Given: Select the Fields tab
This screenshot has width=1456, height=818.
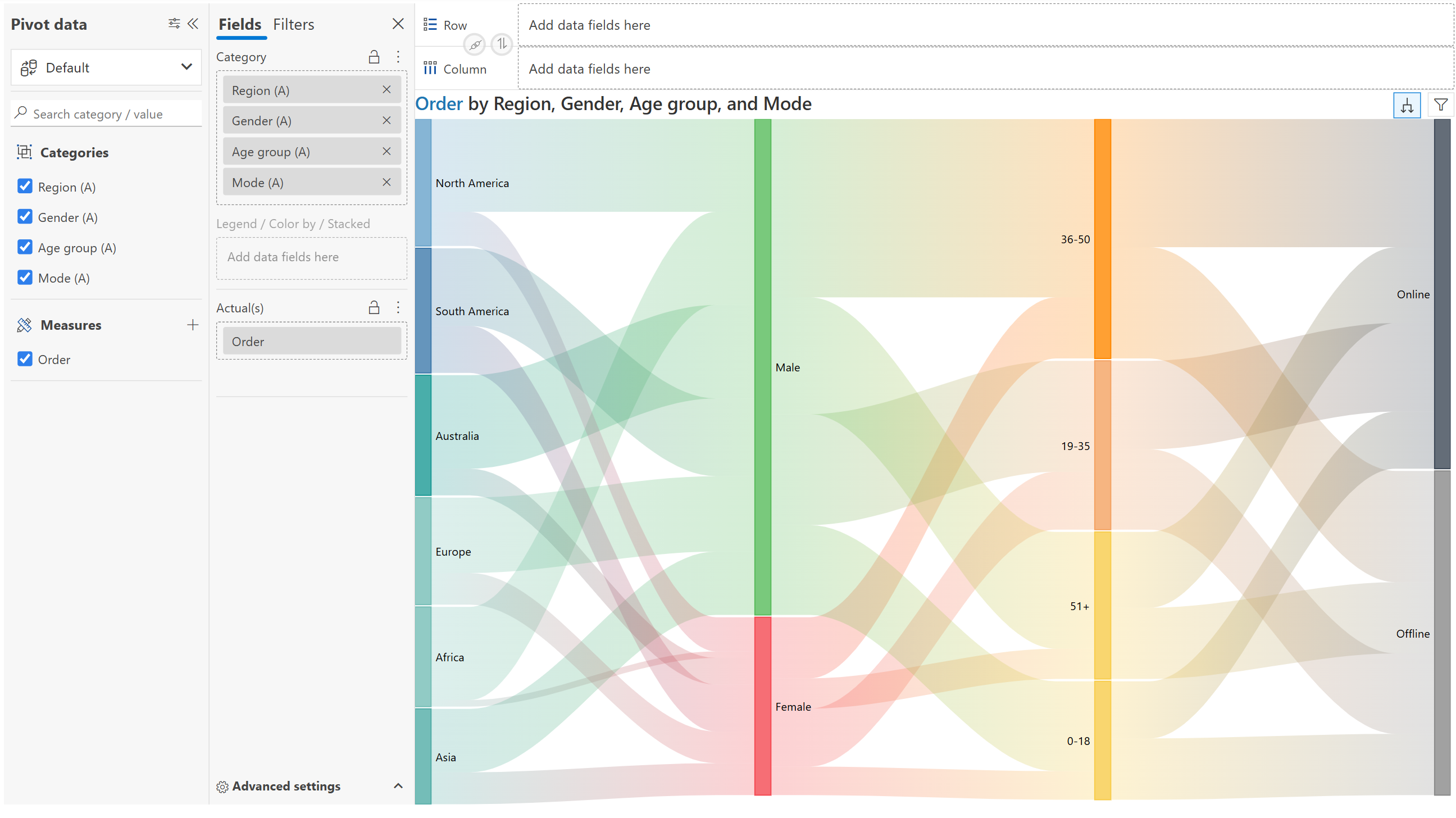Looking at the screenshot, I should tap(240, 24).
